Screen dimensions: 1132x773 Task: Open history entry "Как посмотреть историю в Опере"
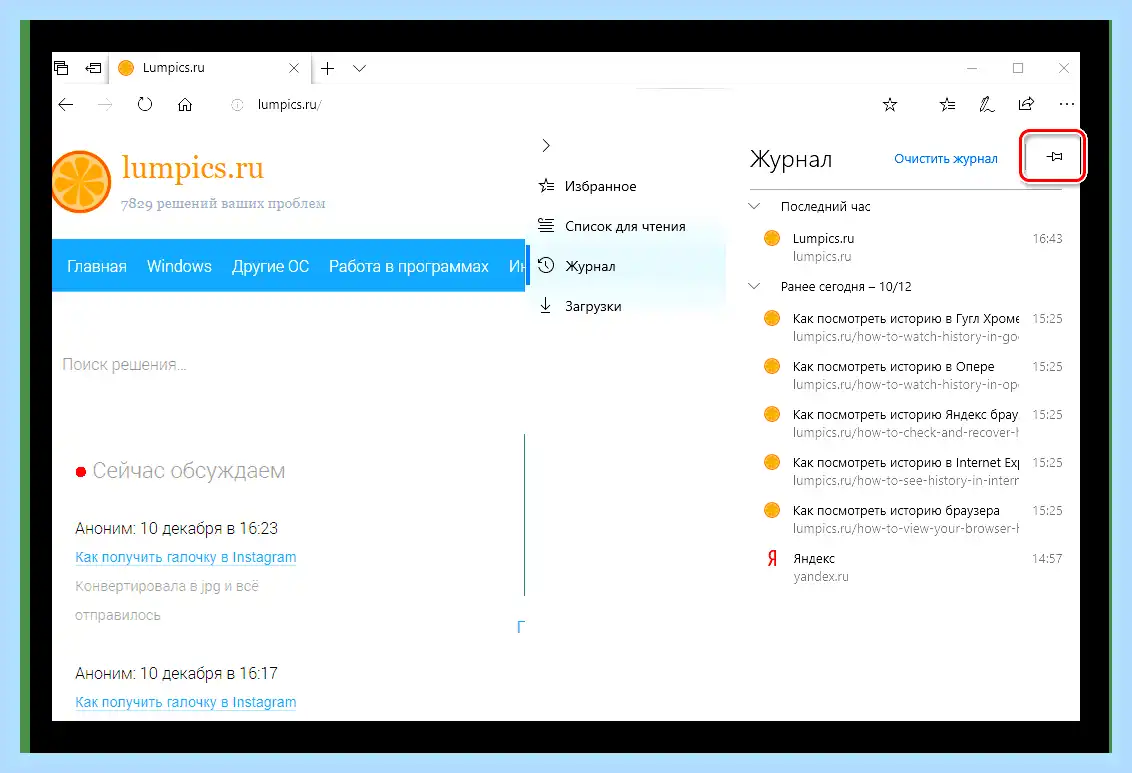pyautogui.click(x=913, y=375)
